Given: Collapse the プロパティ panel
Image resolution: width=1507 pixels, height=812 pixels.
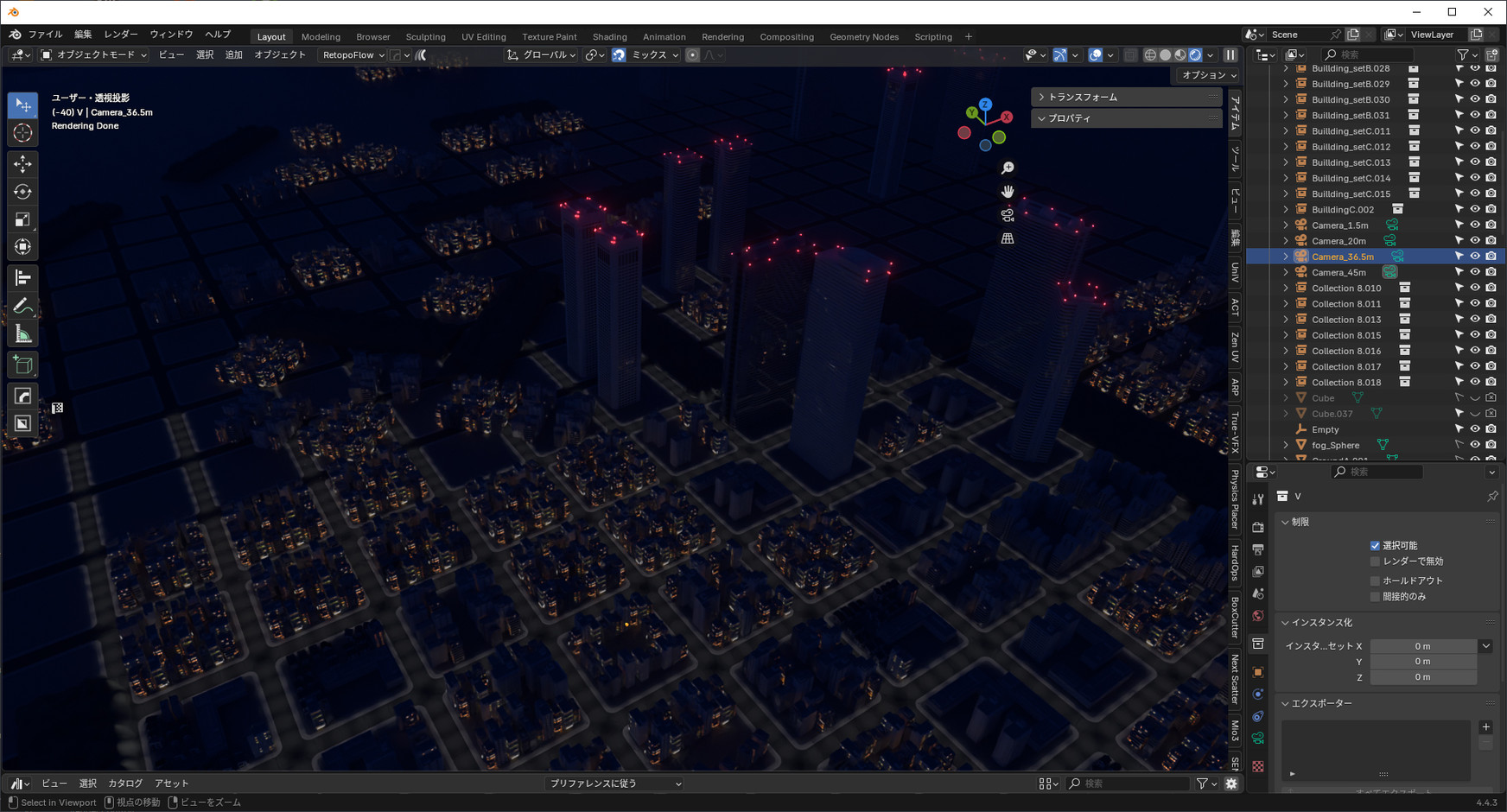Looking at the screenshot, I should pyautogui.click(x=1126, y=118).
